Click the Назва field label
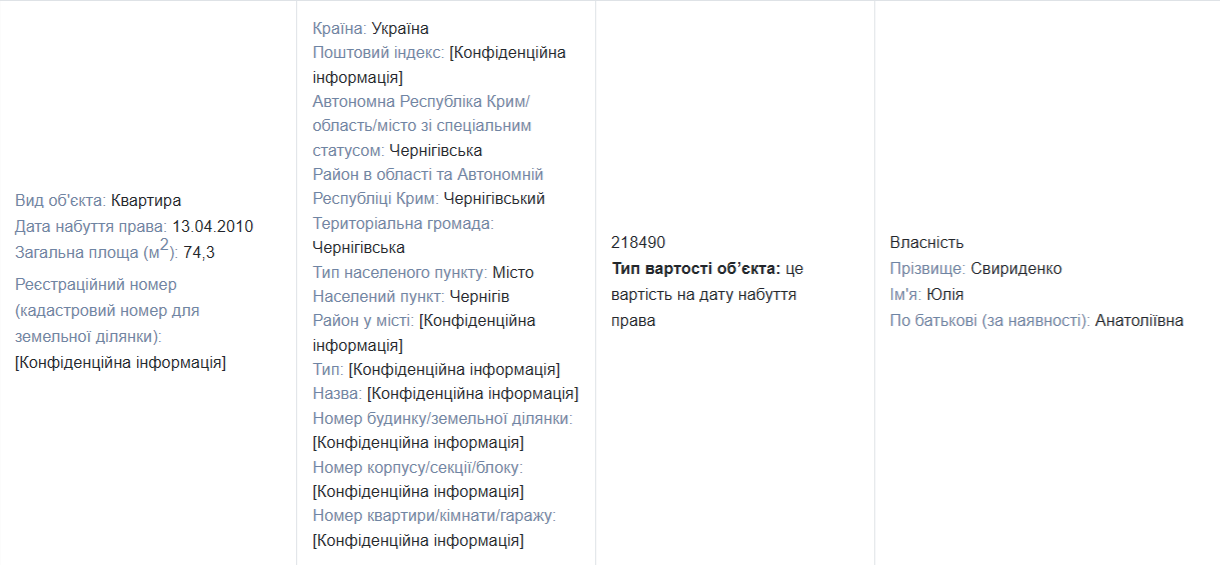The image size is (1220, 565). pos(337,394)
